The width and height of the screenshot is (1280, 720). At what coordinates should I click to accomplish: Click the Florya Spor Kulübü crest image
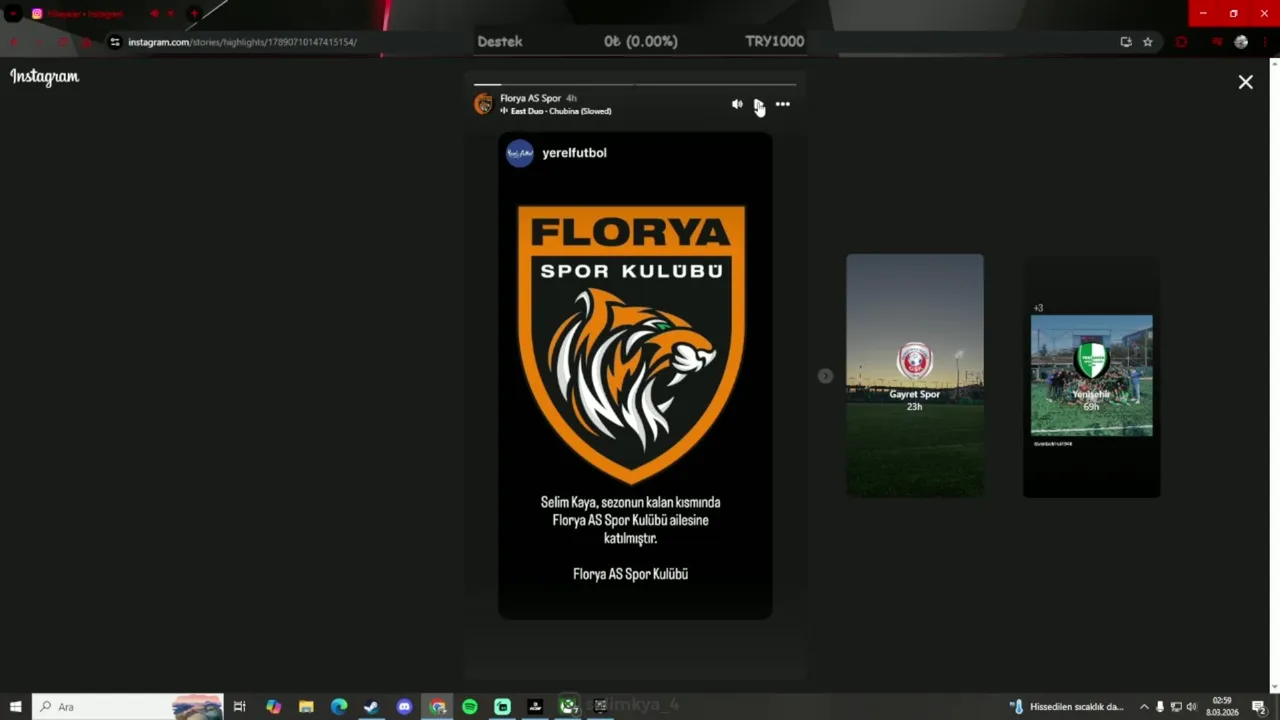pos(631,343)
